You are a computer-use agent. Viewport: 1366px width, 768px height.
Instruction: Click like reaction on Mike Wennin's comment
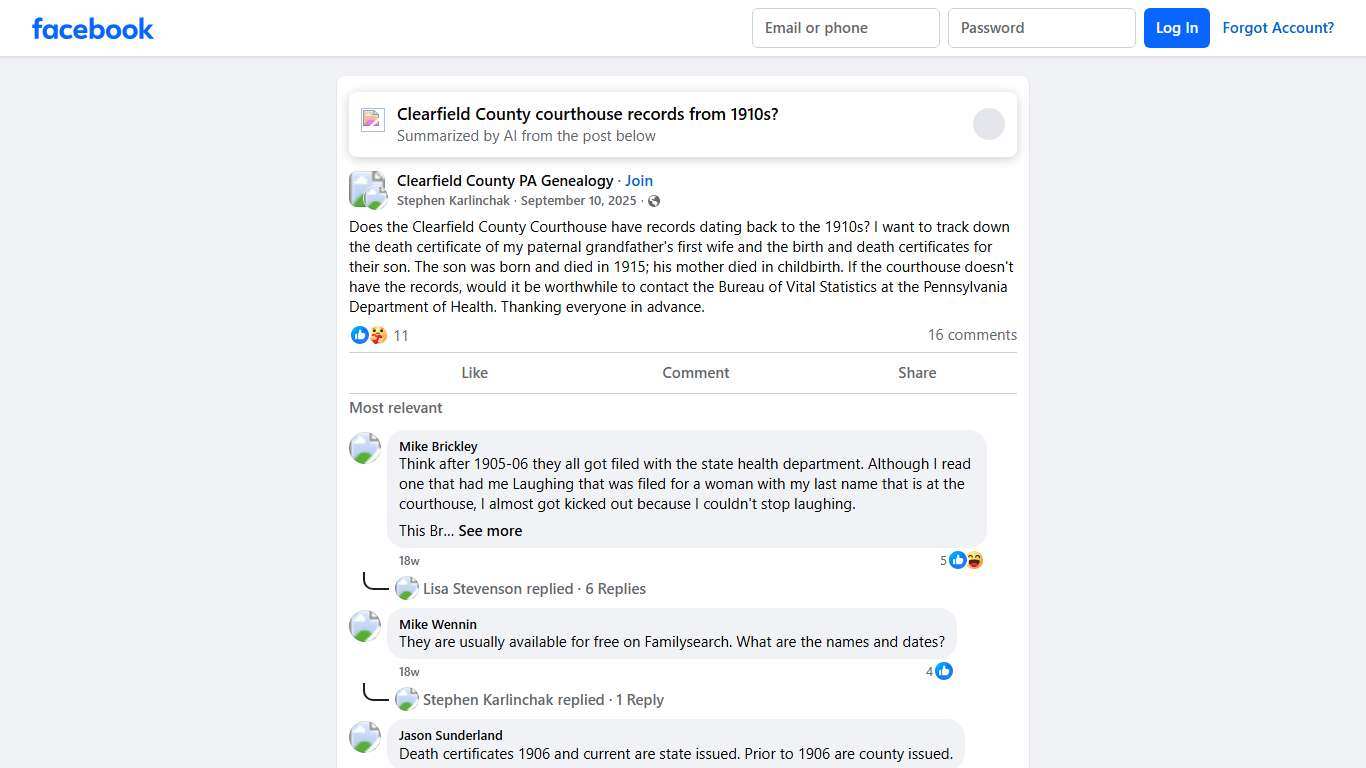pos(943,671)
